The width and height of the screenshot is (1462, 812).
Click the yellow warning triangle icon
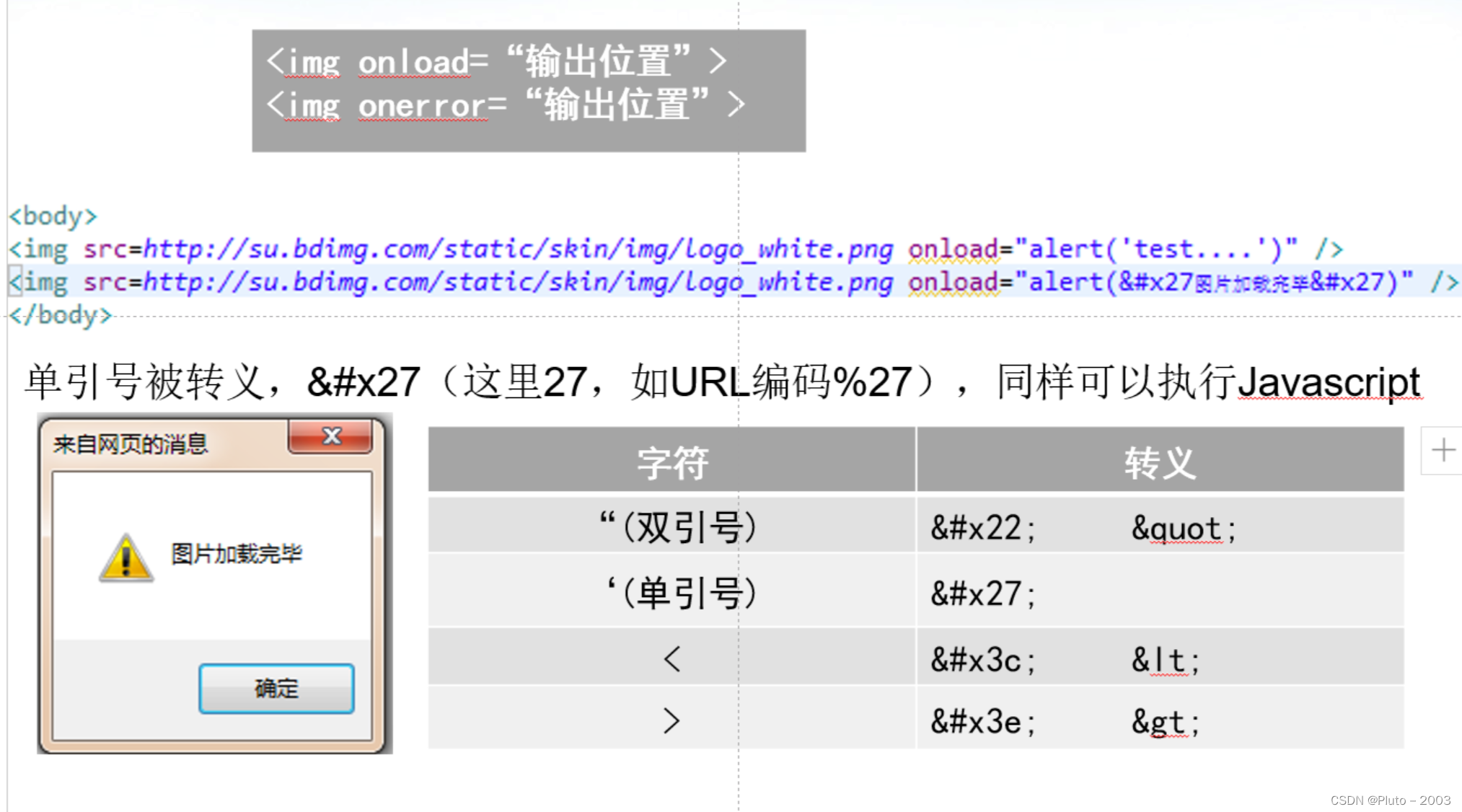point(126,557)
